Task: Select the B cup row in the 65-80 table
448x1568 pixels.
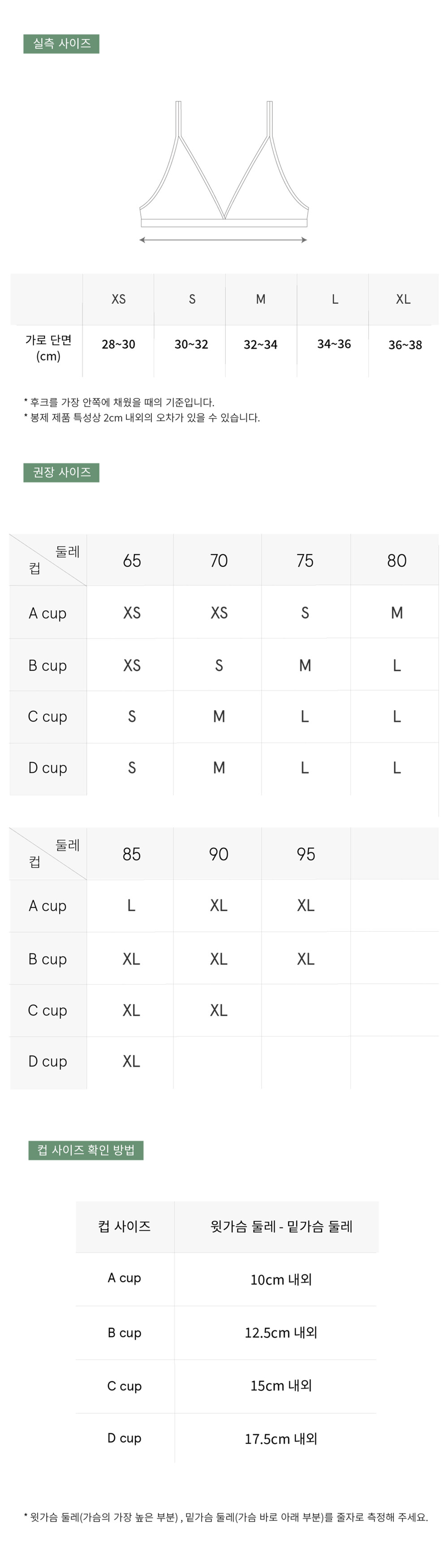Action: click(224, 665)
